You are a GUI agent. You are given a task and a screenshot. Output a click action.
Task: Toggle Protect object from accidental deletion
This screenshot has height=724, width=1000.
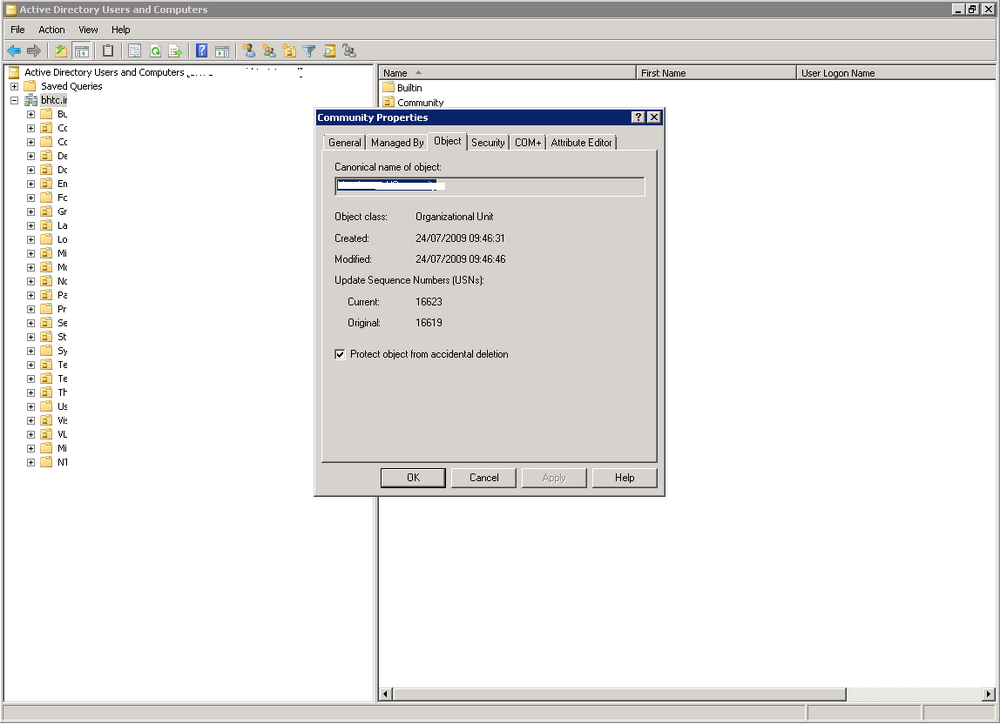coord(340,354)
